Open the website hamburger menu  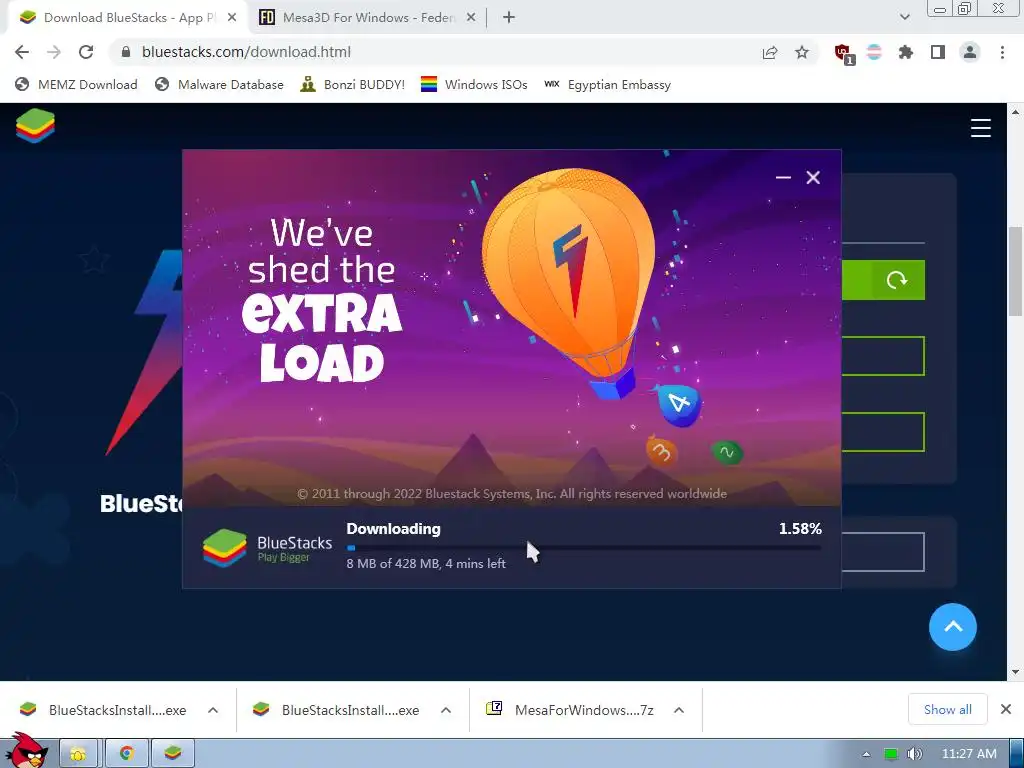click(x=980, y=128)
